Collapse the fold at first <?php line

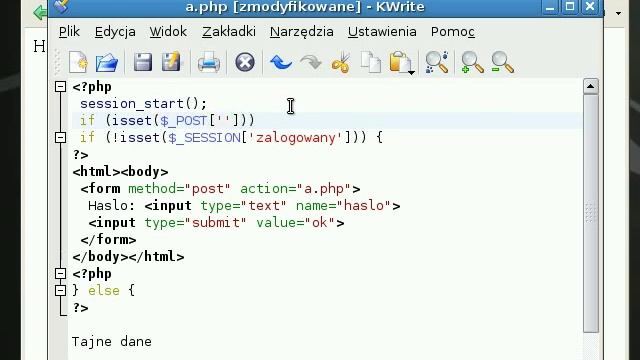click(x=60, y=87)
